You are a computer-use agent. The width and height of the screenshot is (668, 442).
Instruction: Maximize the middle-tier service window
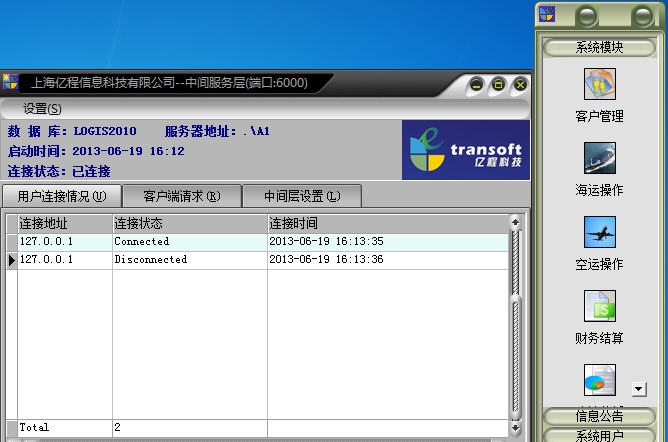tap(498, 85)
